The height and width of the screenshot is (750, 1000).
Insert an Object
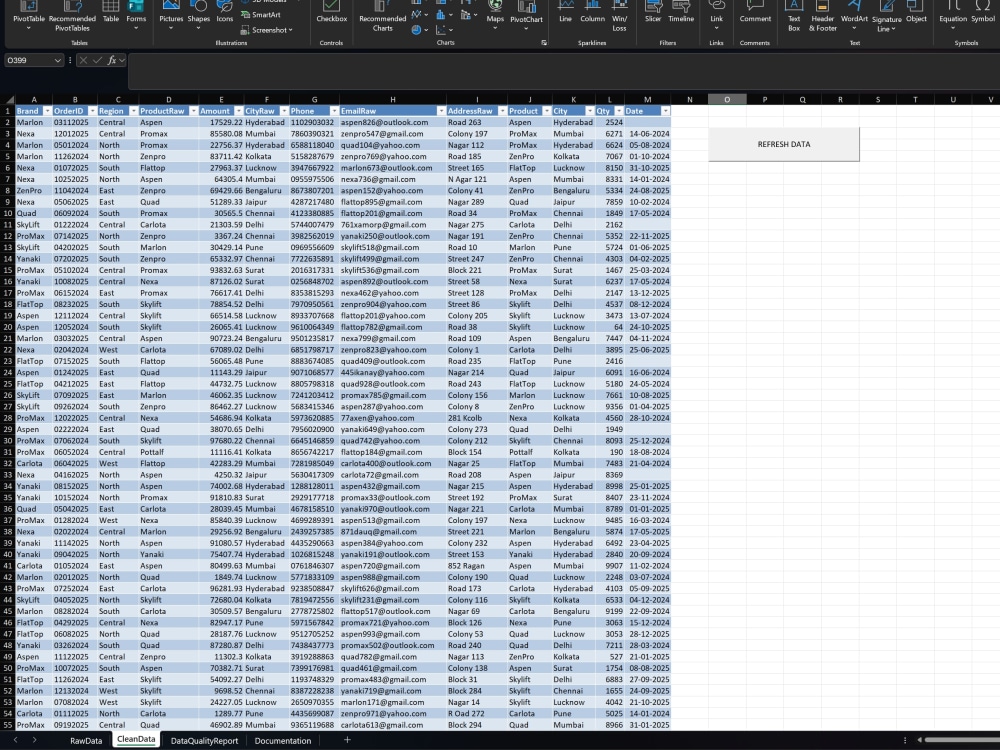point(916,12)
